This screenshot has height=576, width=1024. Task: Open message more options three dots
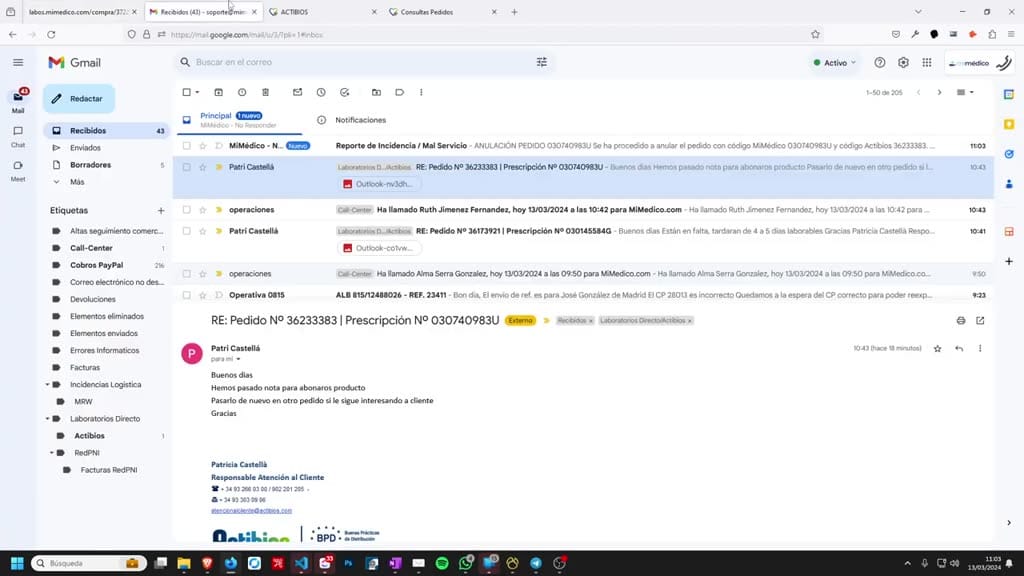point(980,349)
